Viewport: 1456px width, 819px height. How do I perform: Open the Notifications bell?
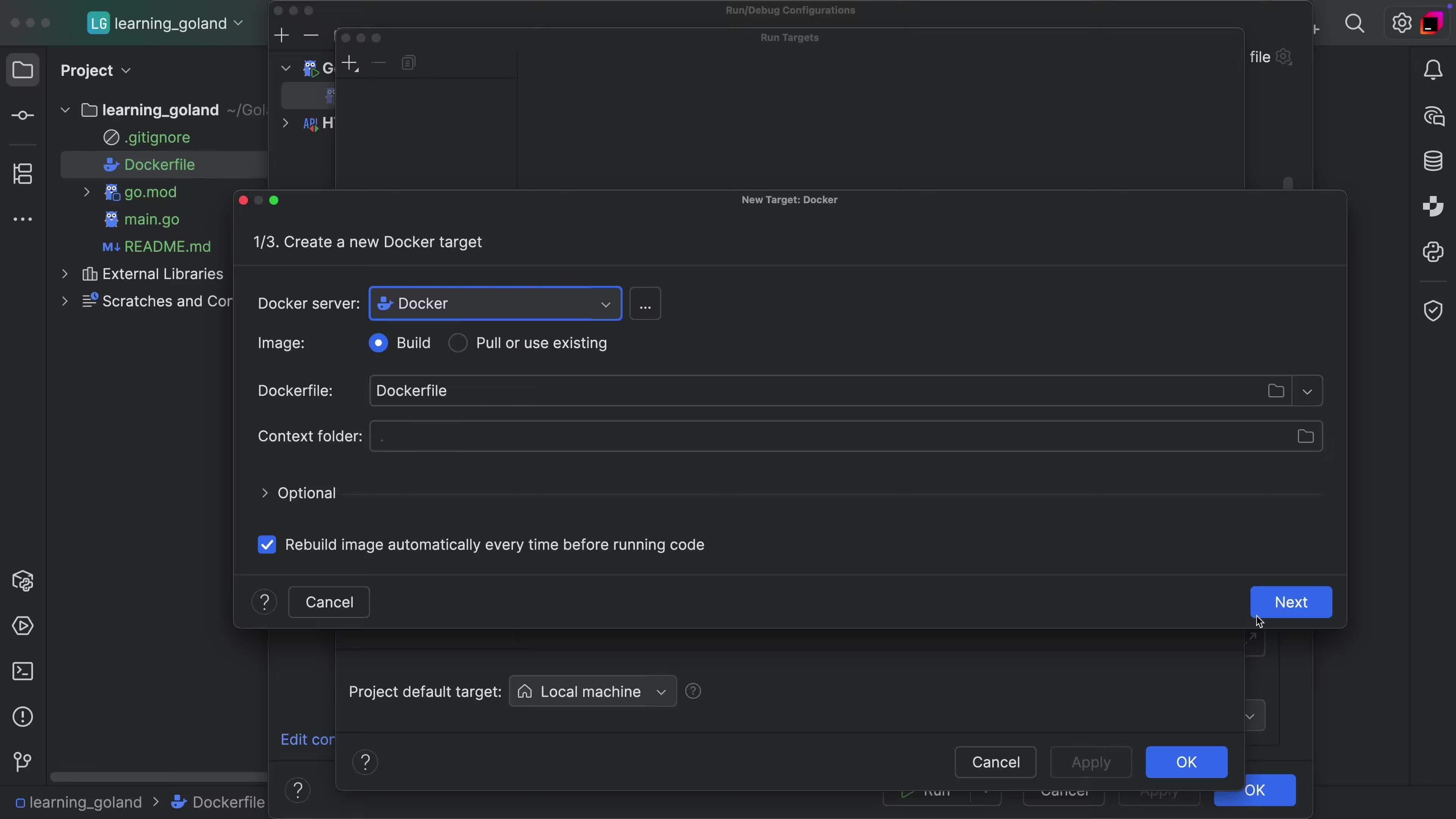(x=1433, y=69)
